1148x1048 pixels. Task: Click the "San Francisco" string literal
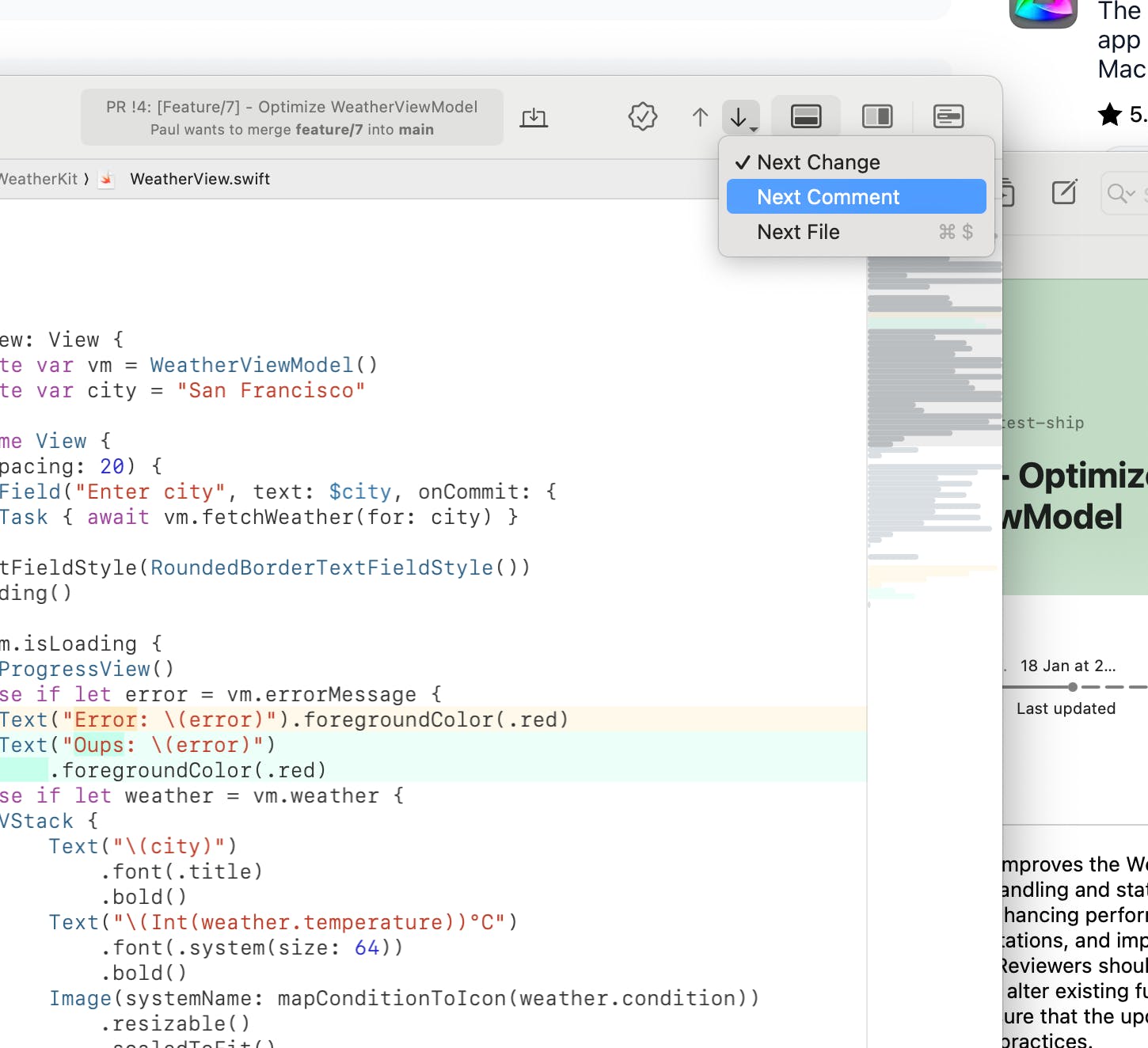271,390
